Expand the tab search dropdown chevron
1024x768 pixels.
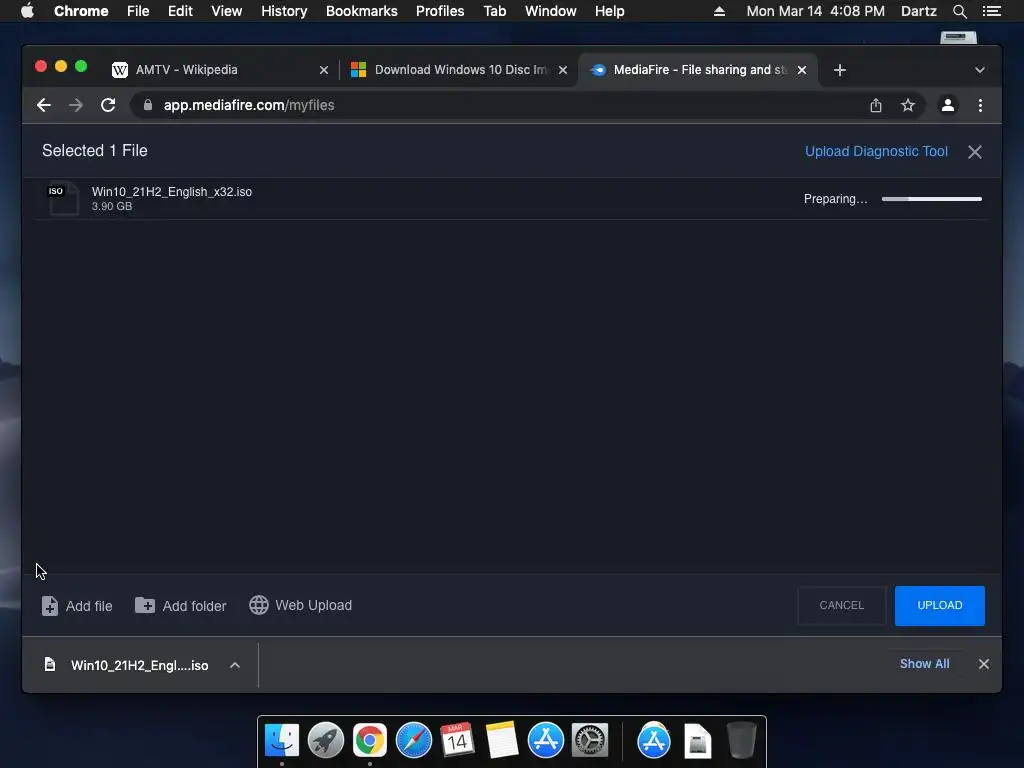click(x=980, y=70)
